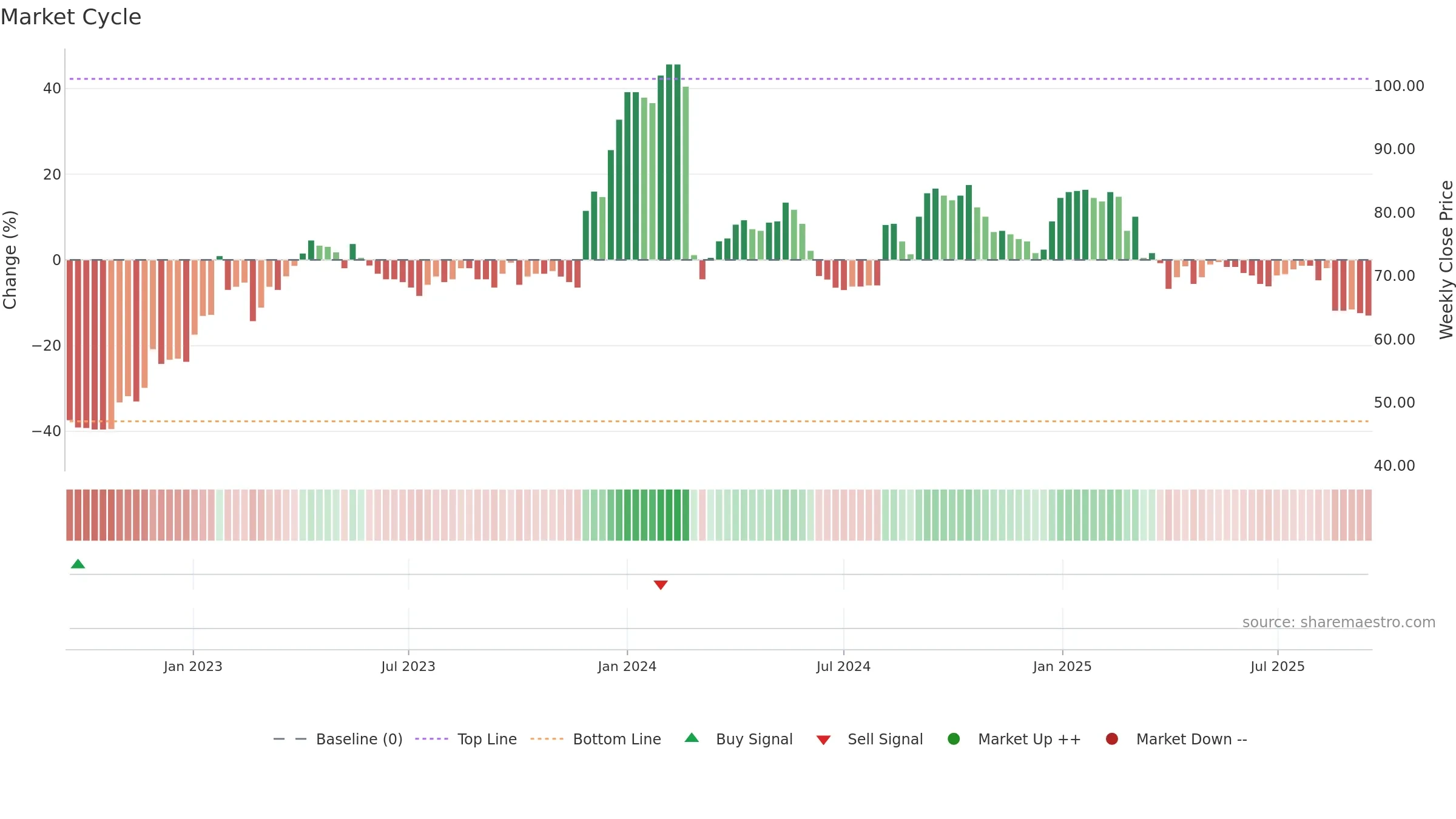Screen dimensions: 1456x819
Task: Click the red Sell Signal triangle marker on the chart
Action: (661, 585)
